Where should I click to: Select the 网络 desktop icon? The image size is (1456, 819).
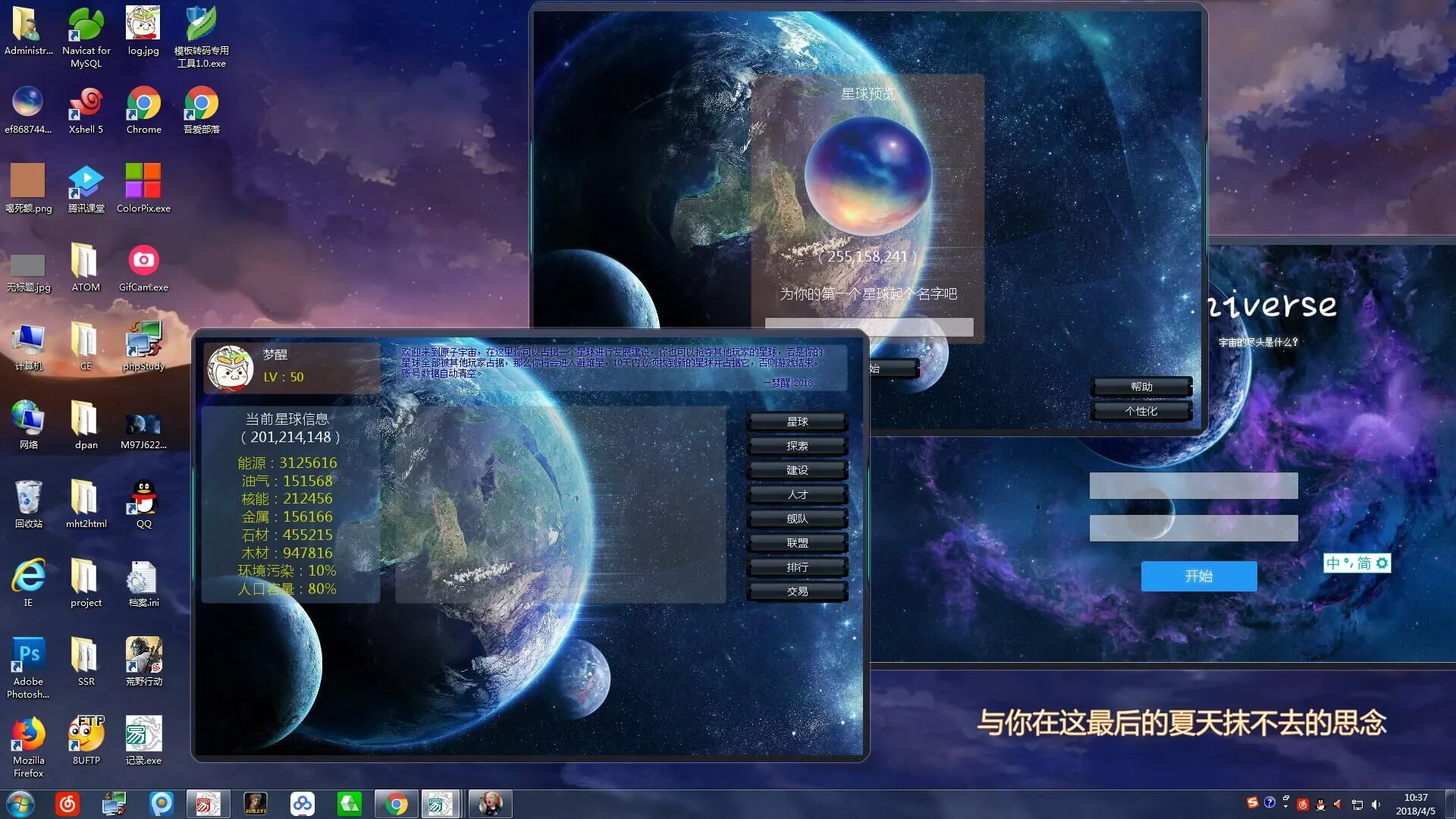click(28, 425)
